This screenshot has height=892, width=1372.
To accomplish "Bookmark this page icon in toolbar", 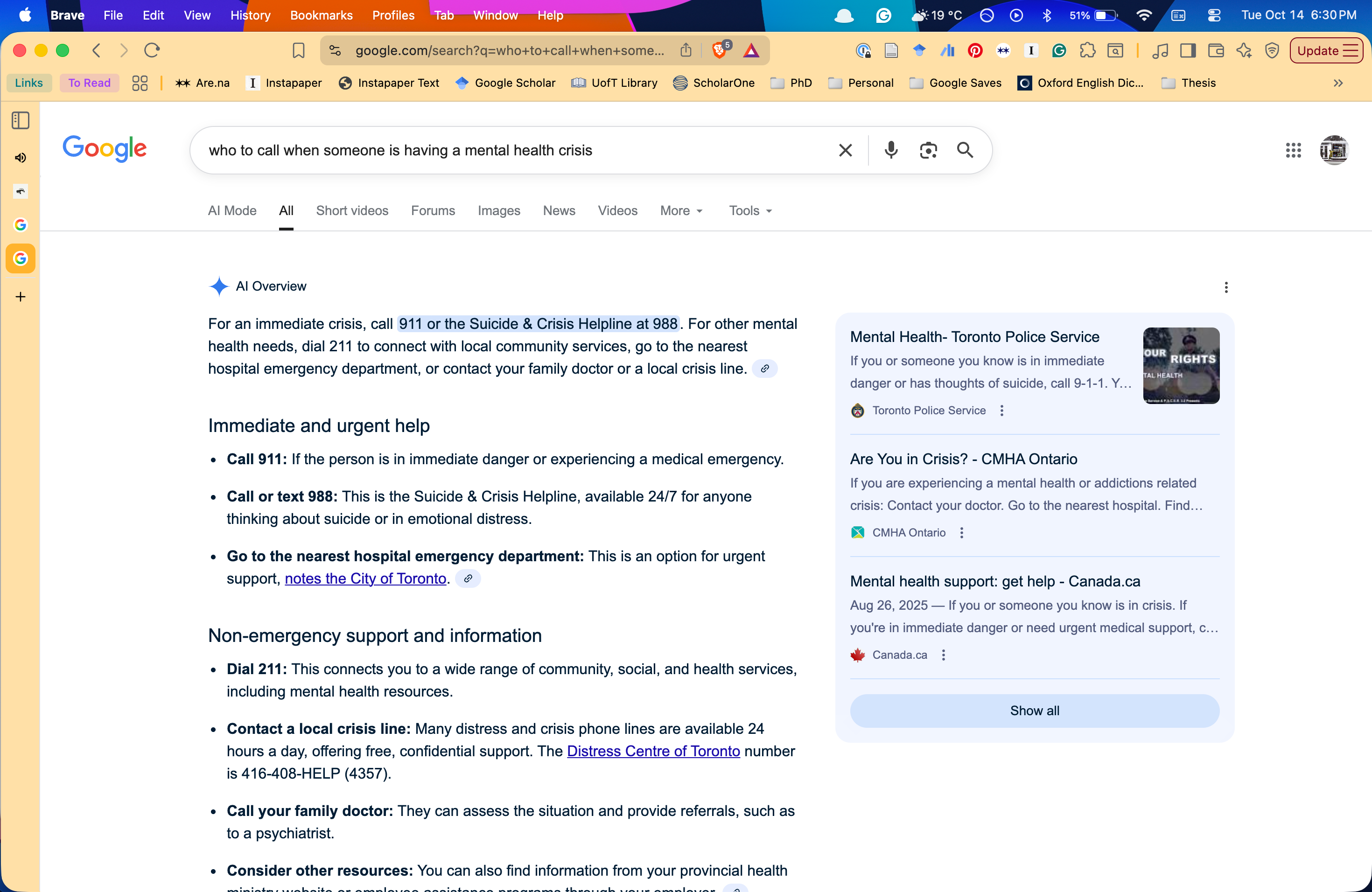I will [x=298, y=51].
